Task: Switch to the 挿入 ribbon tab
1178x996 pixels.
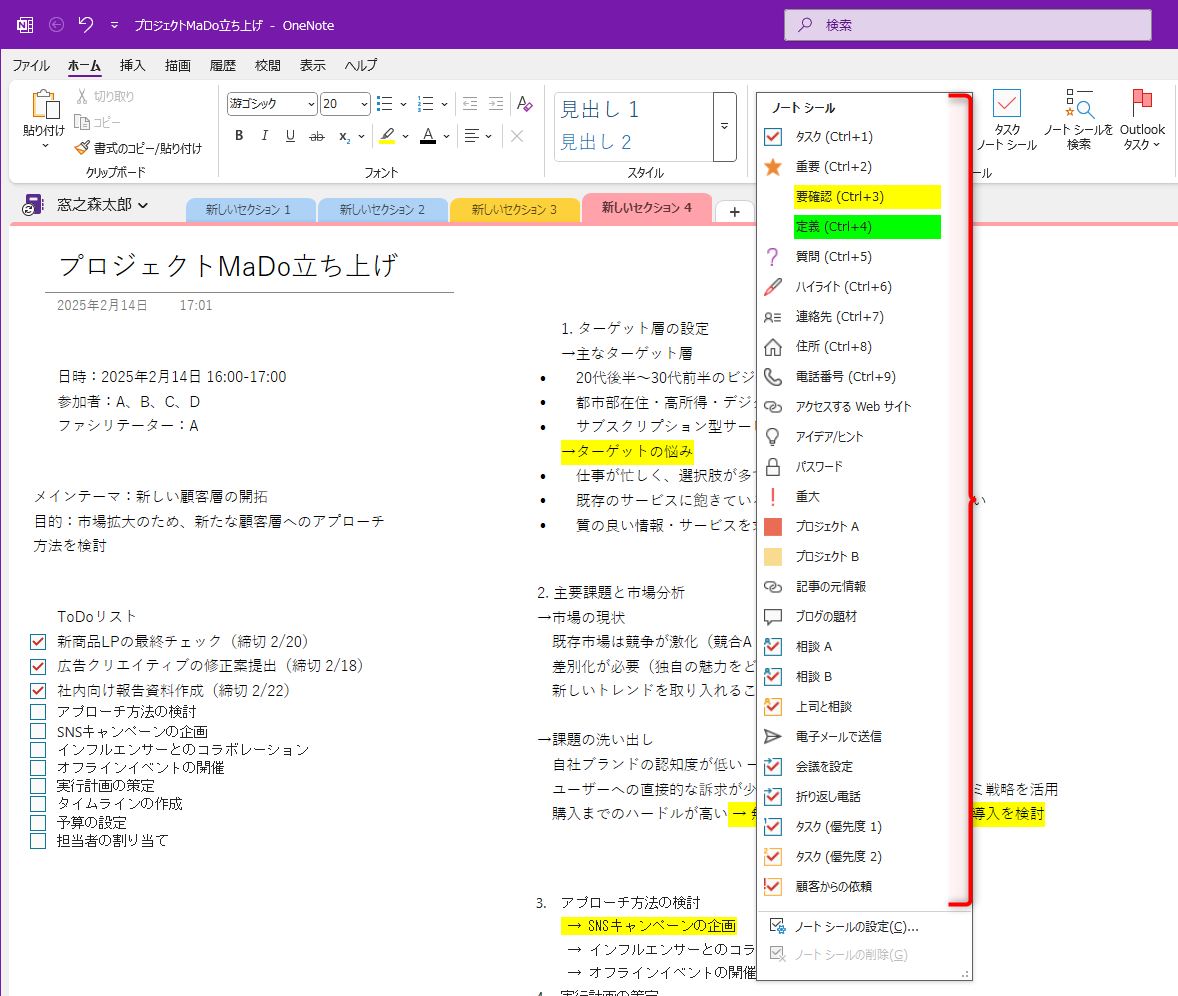Action: [132, 65]
